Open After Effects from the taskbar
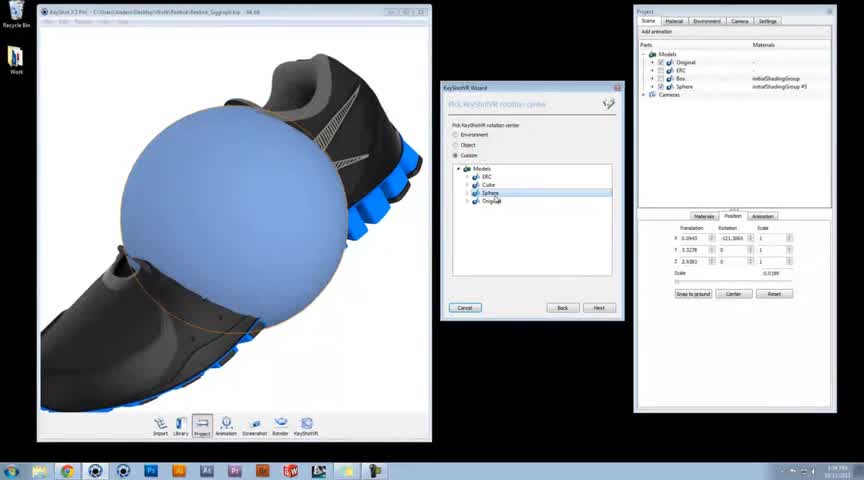Image resolution: width=864 pixels, height=480 pixels. tap(207, 471)
